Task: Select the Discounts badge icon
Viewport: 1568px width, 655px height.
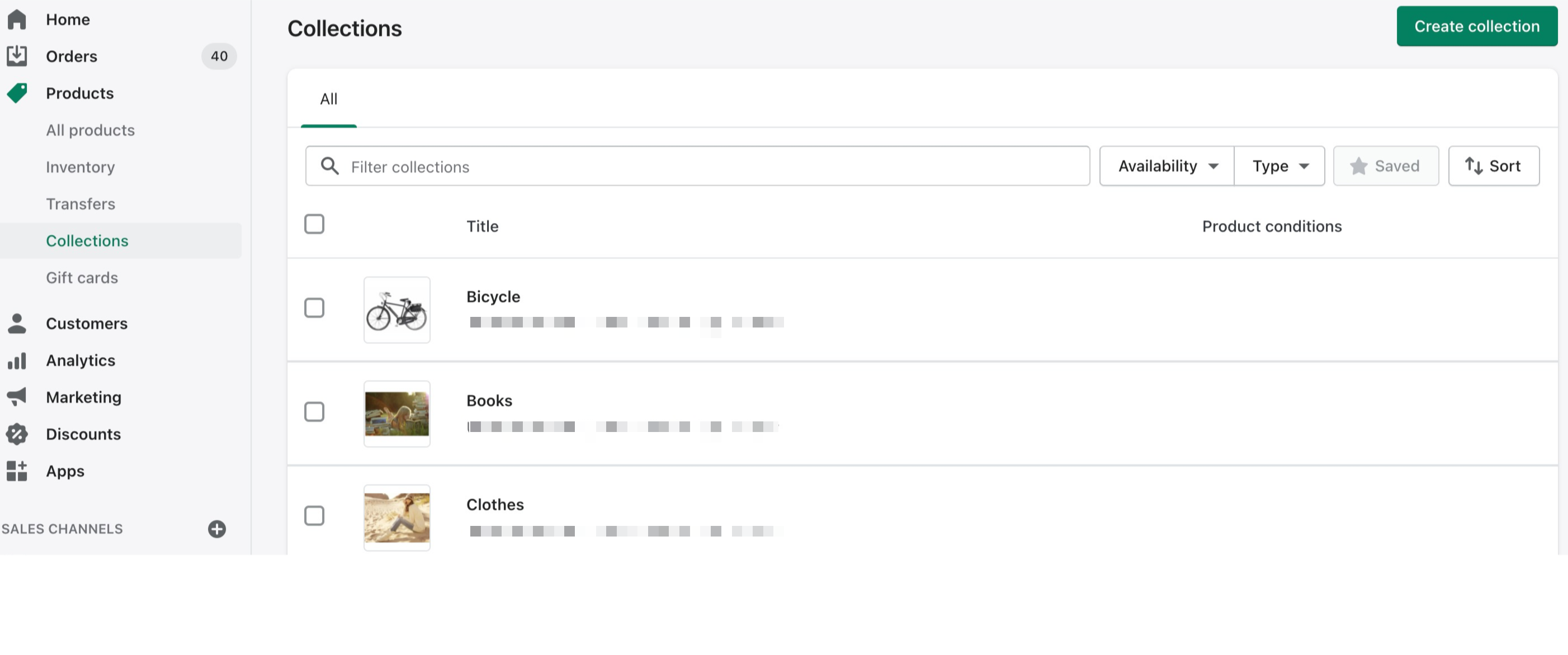Action: tap(17, 434)
